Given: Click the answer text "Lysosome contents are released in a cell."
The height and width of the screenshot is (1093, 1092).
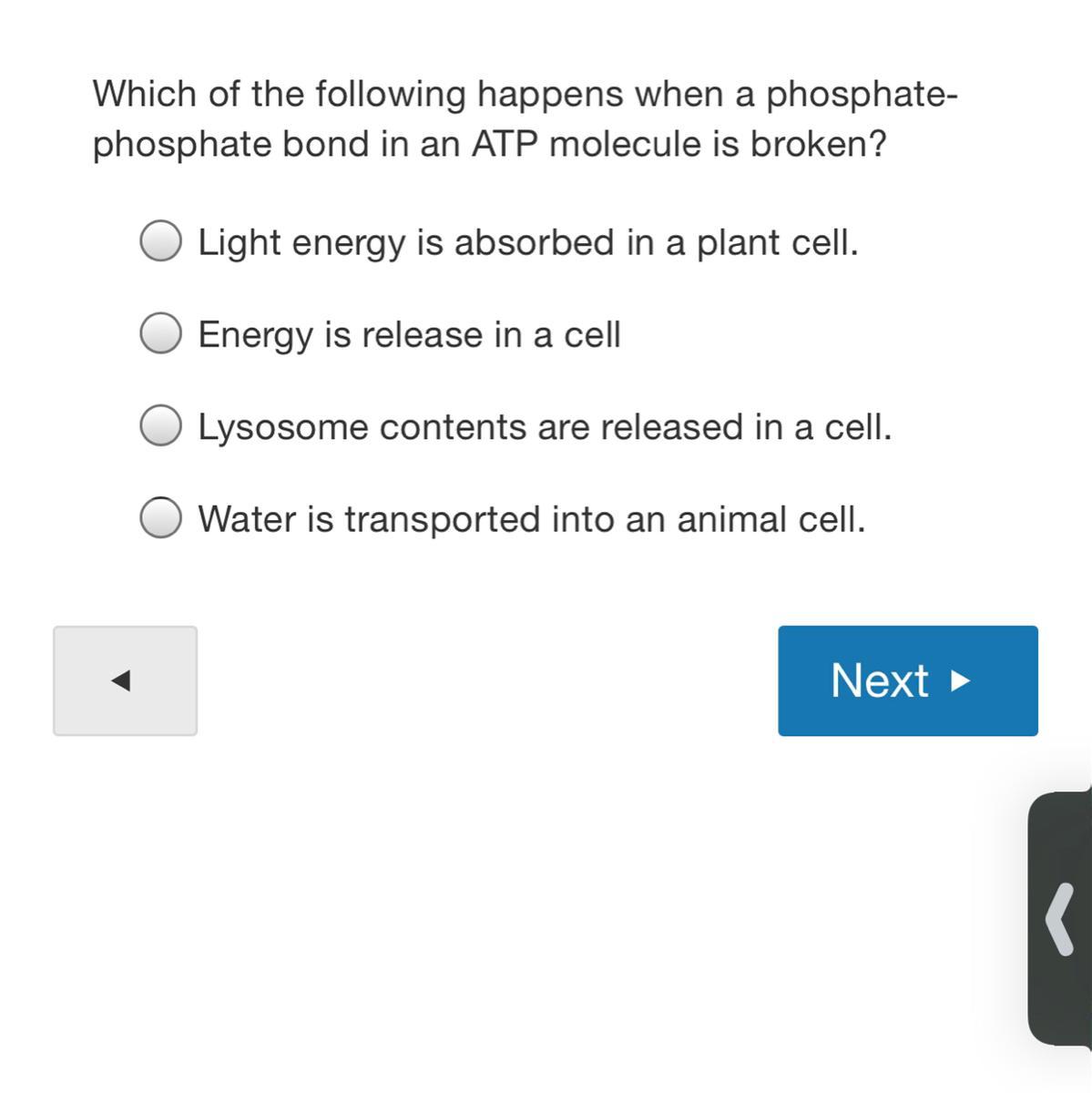Looking at the screenshot, I should 545,427.
